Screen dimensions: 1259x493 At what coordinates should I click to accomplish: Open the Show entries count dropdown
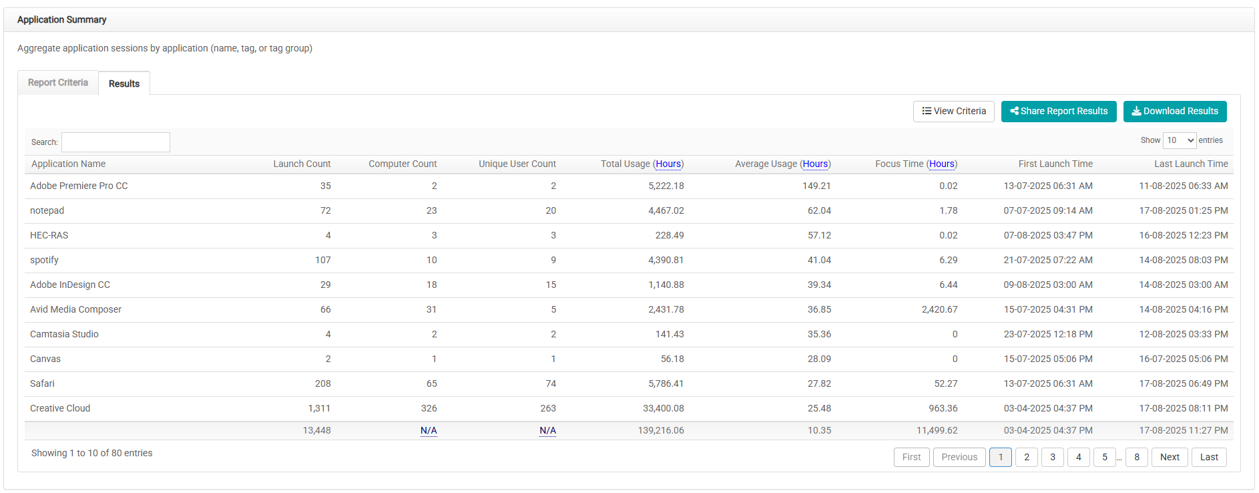[x=1179, y=141]
